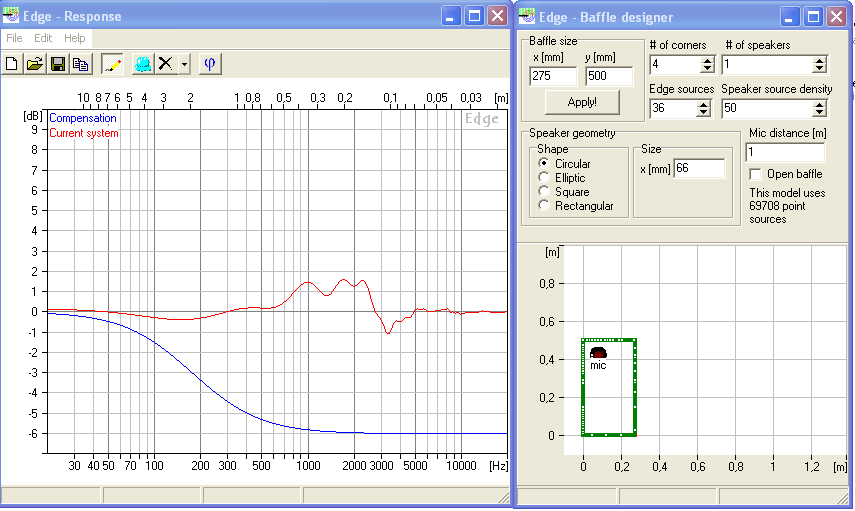Open the File menu in Response window
This screenshot has width=855, height=511.
(x=14, y=38)
